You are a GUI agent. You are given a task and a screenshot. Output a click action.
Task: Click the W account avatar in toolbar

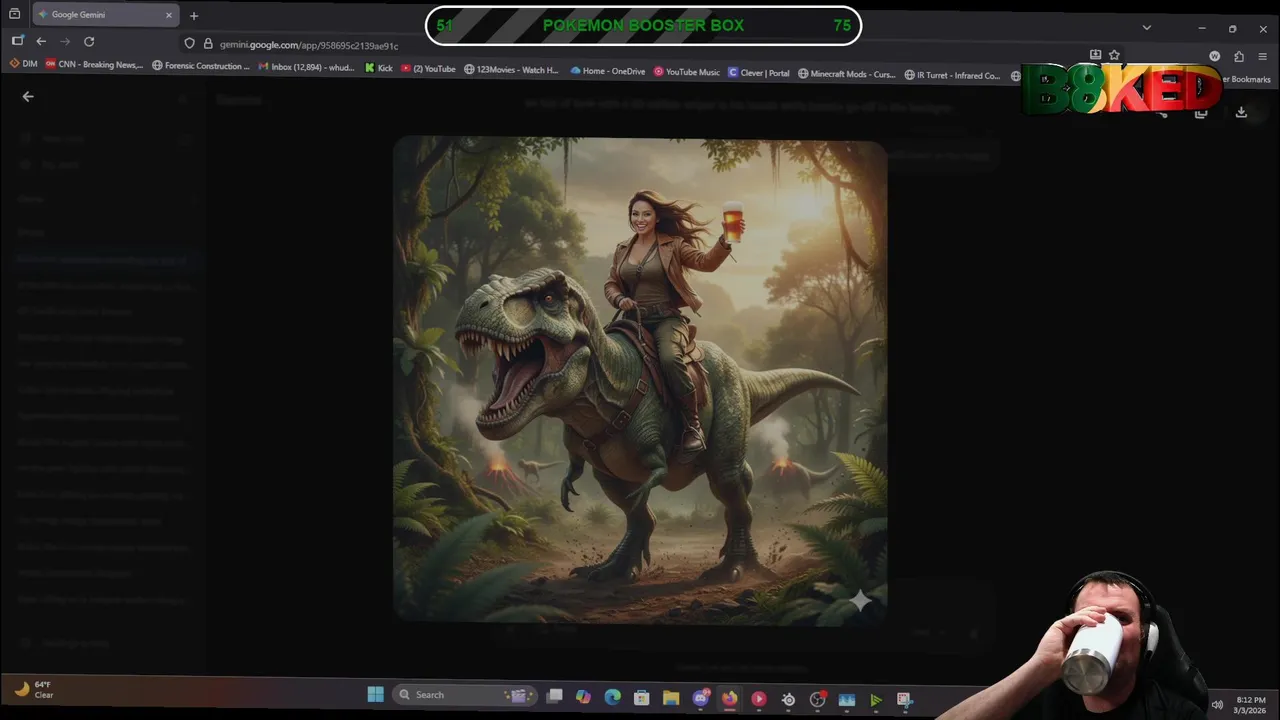pyautogui.click(x=1215, y=57)
